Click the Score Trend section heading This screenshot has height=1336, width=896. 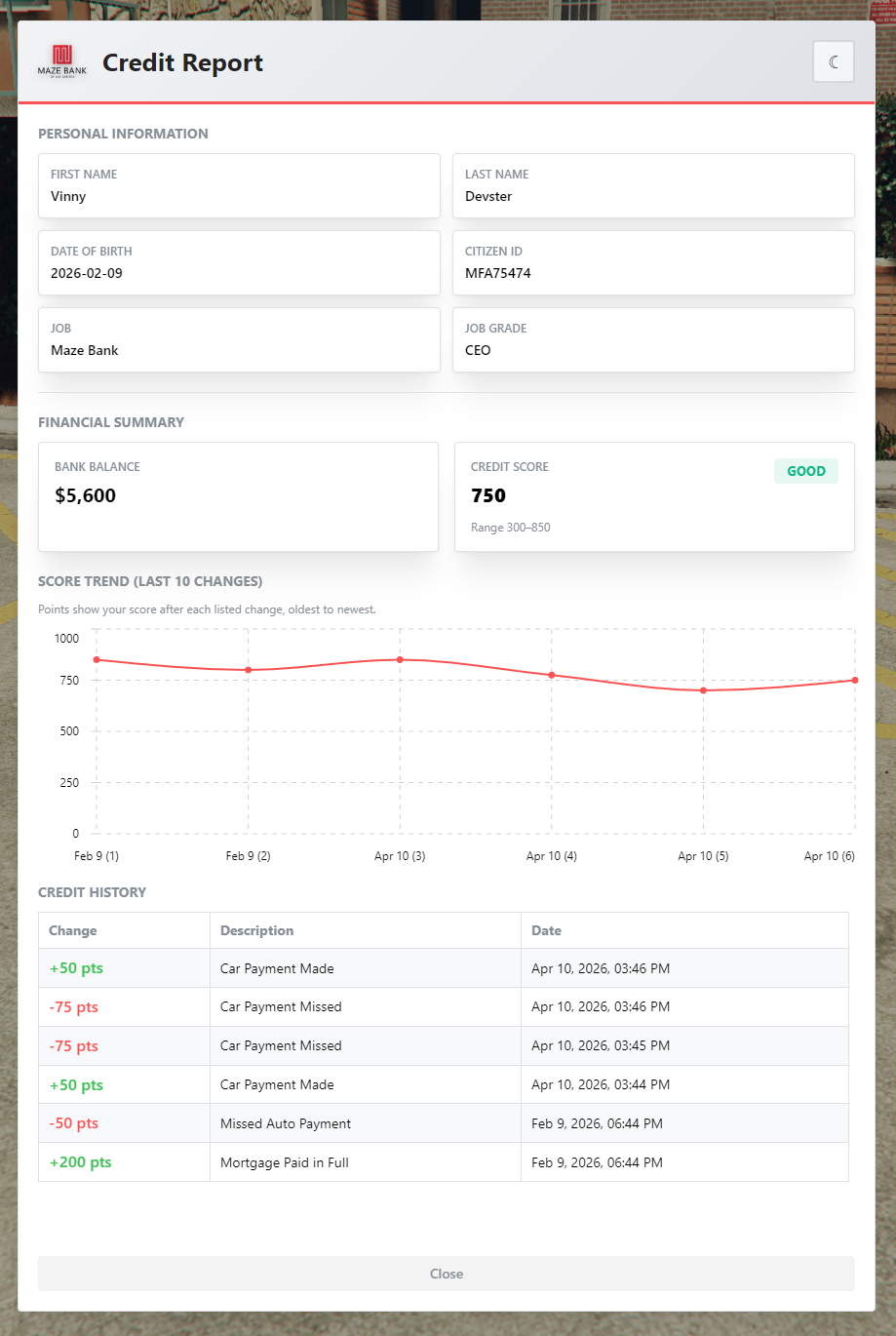point(150,581)
